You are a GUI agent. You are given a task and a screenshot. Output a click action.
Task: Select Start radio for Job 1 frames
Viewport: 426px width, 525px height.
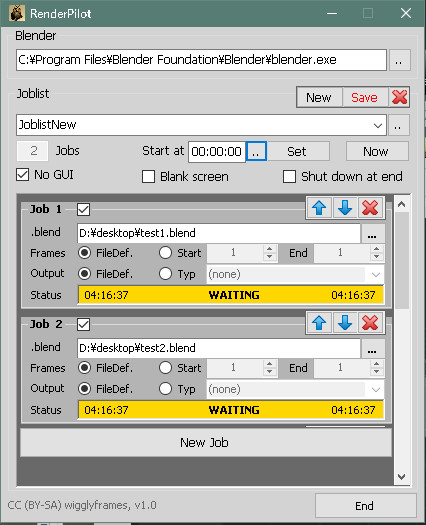[x=165, y=253]
